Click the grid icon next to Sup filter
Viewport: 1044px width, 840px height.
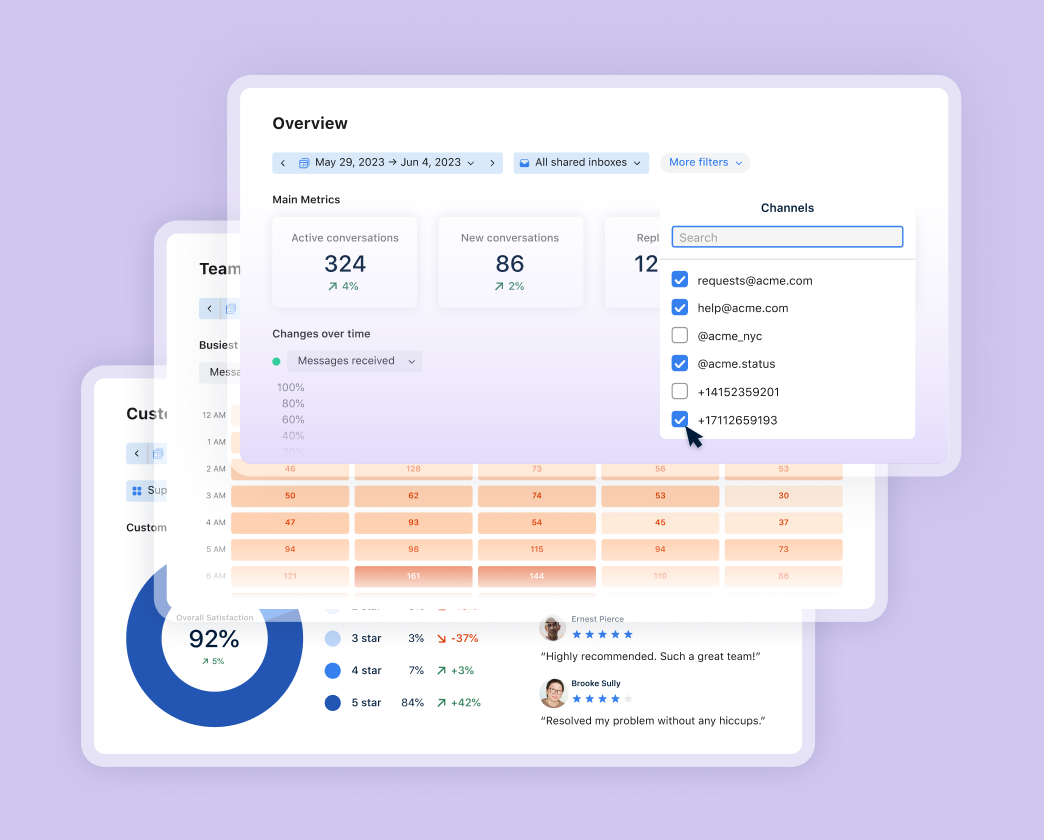pos(136,491)
